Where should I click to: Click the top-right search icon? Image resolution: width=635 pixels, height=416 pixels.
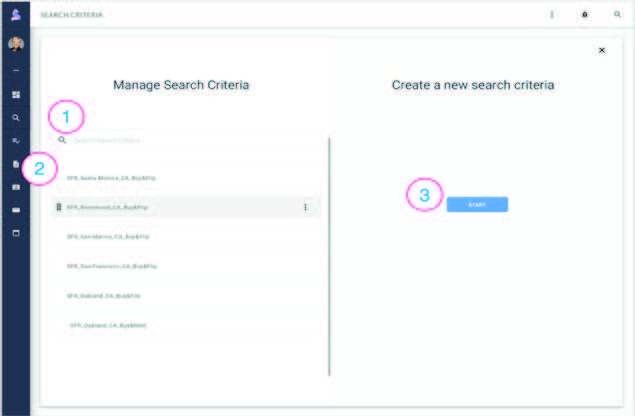coord(617,15)
